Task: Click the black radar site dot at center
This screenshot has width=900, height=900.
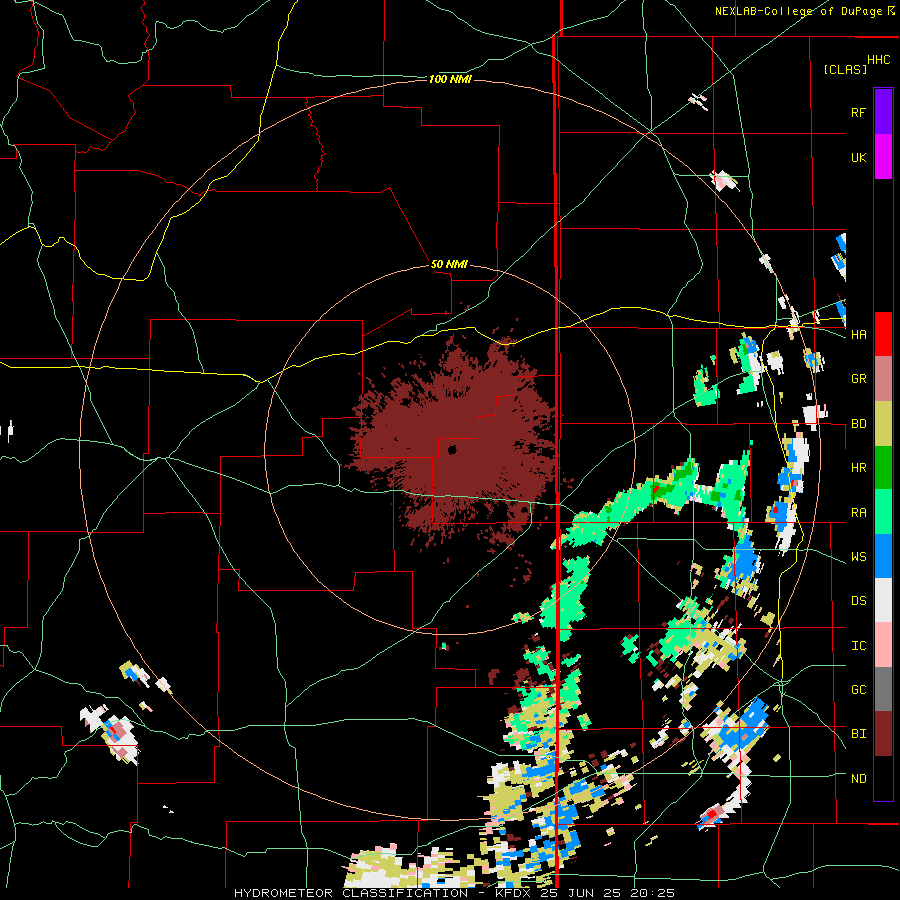Action: [452, 449]
